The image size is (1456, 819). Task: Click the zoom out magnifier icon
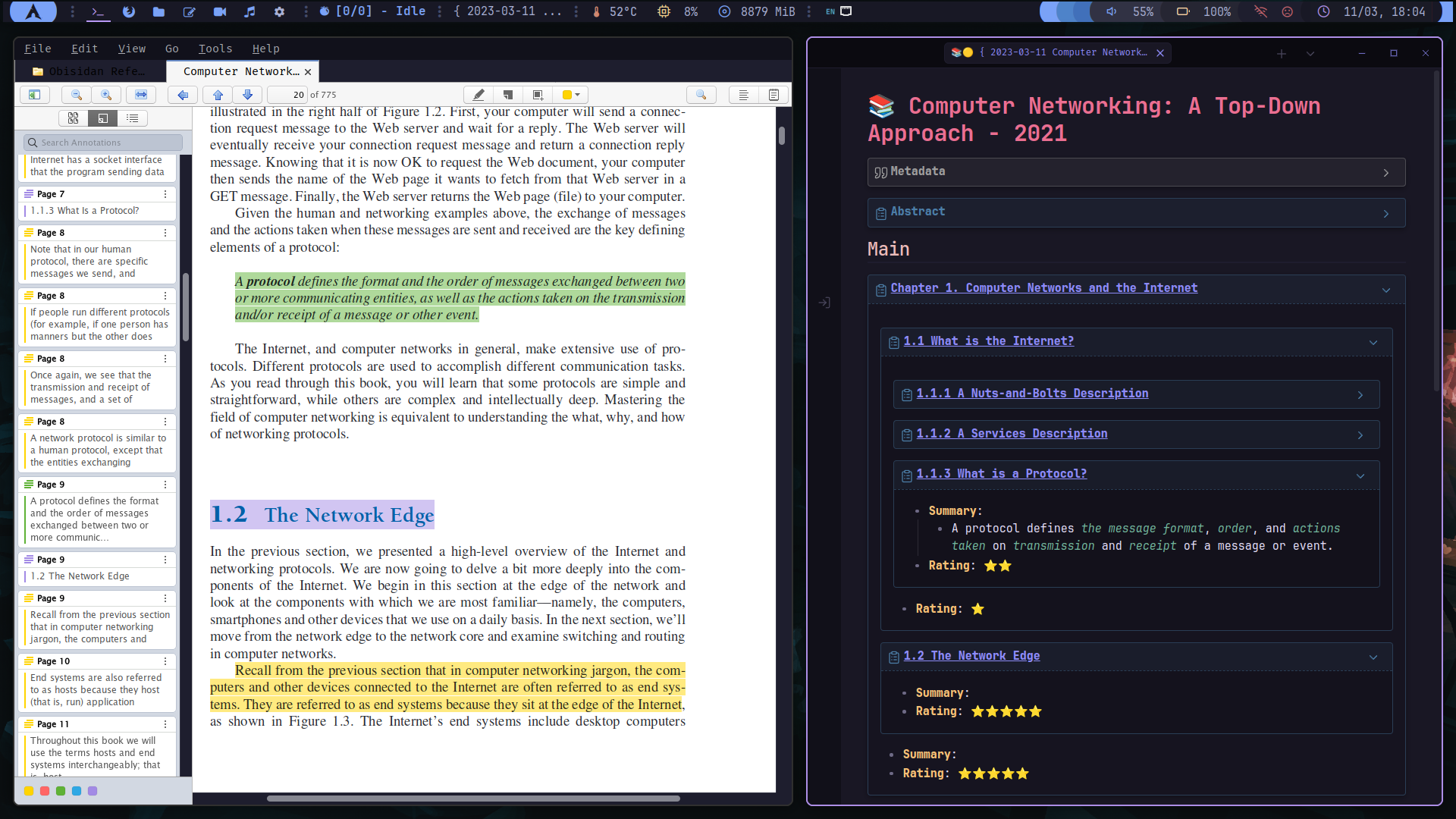76,95
